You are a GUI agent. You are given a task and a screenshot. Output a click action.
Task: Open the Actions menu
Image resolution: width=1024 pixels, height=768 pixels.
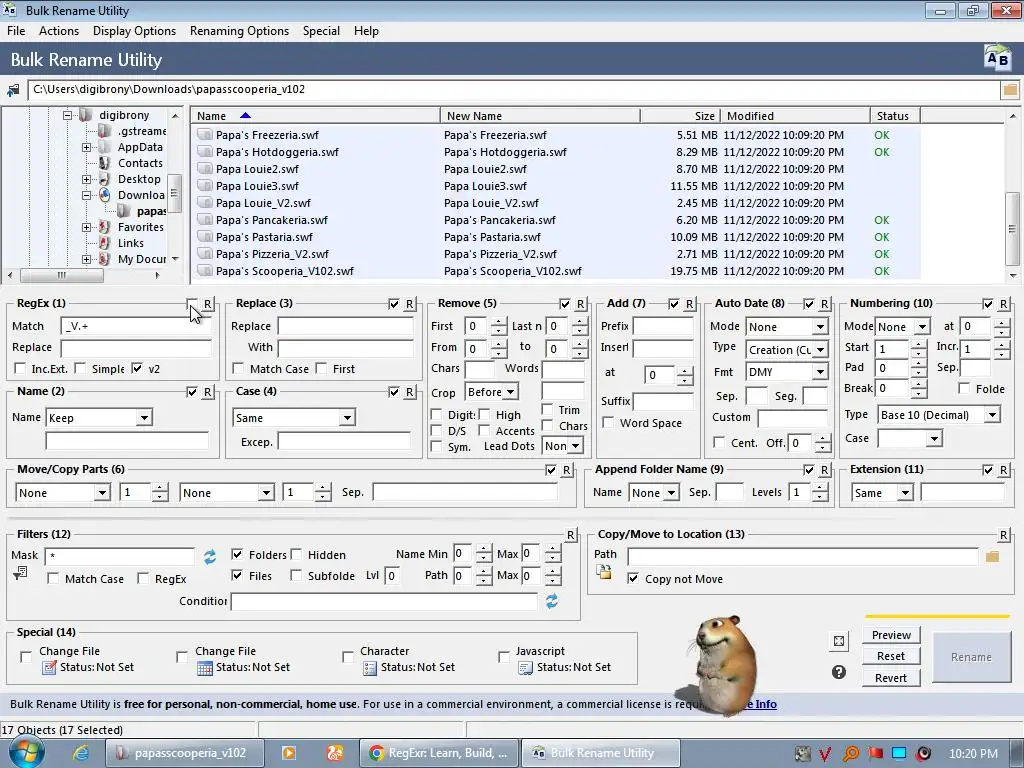pos(59,31)
